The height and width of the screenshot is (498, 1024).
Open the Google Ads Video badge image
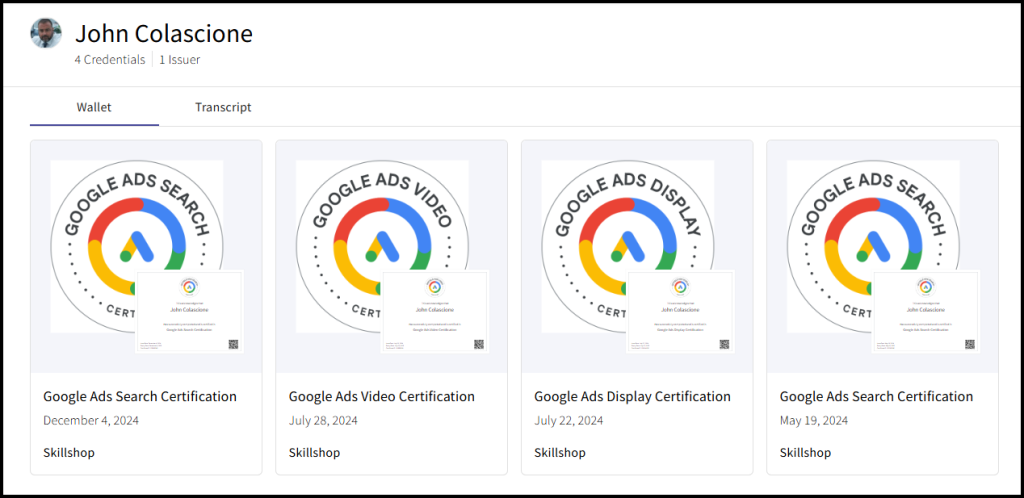(x=382, y=246)
